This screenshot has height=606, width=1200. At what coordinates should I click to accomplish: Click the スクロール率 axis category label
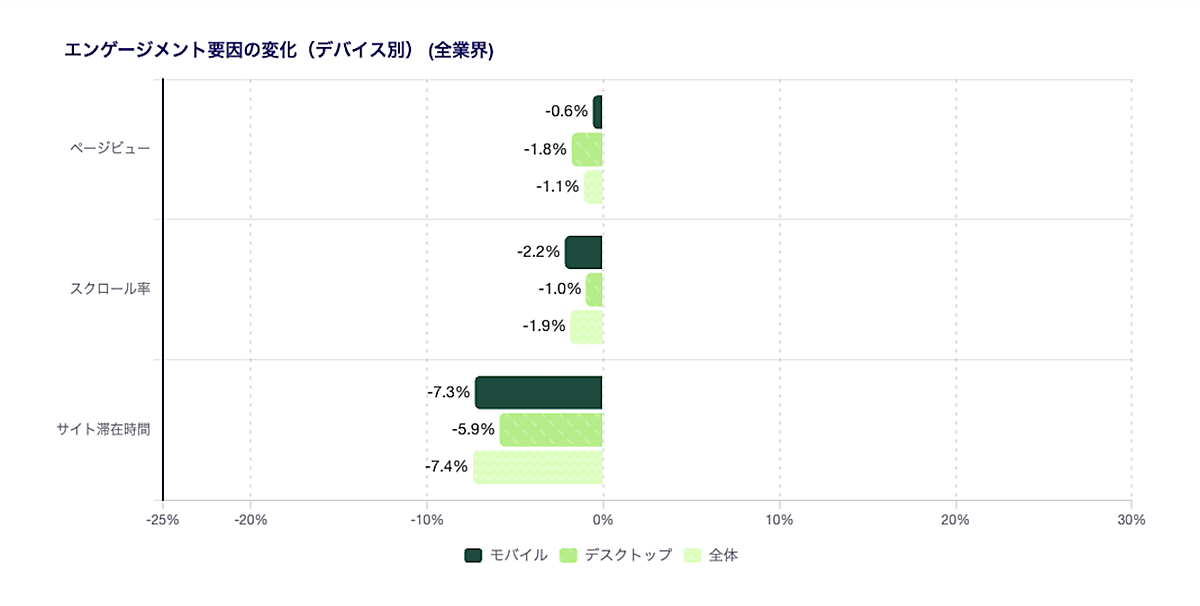pos(110,289)
